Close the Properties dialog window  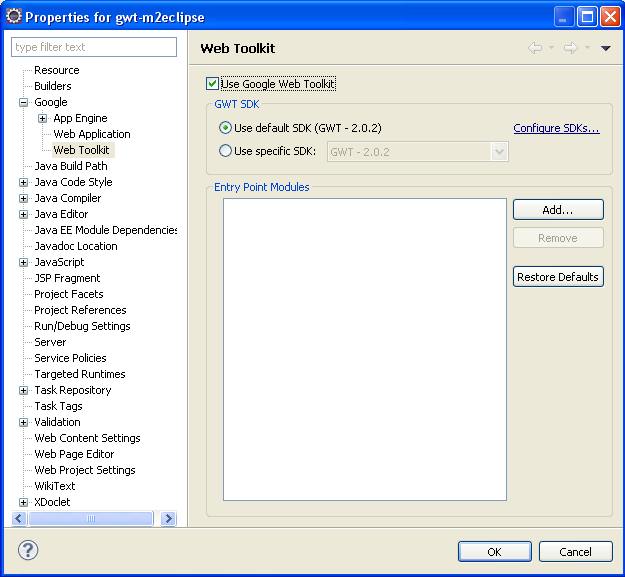[610, 17]
